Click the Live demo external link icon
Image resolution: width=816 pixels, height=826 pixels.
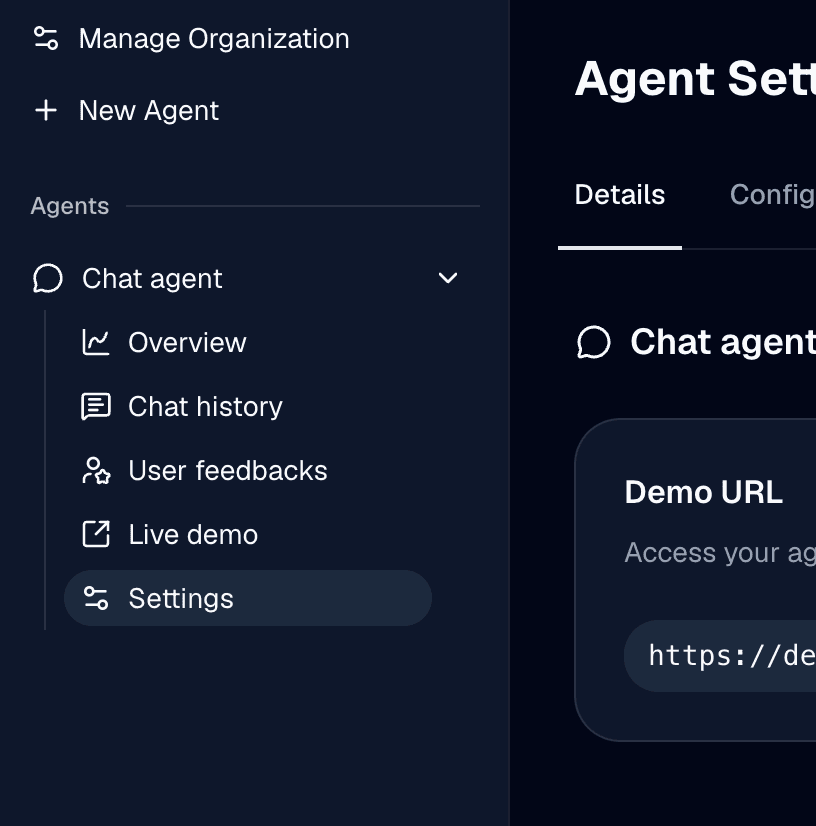96,534
